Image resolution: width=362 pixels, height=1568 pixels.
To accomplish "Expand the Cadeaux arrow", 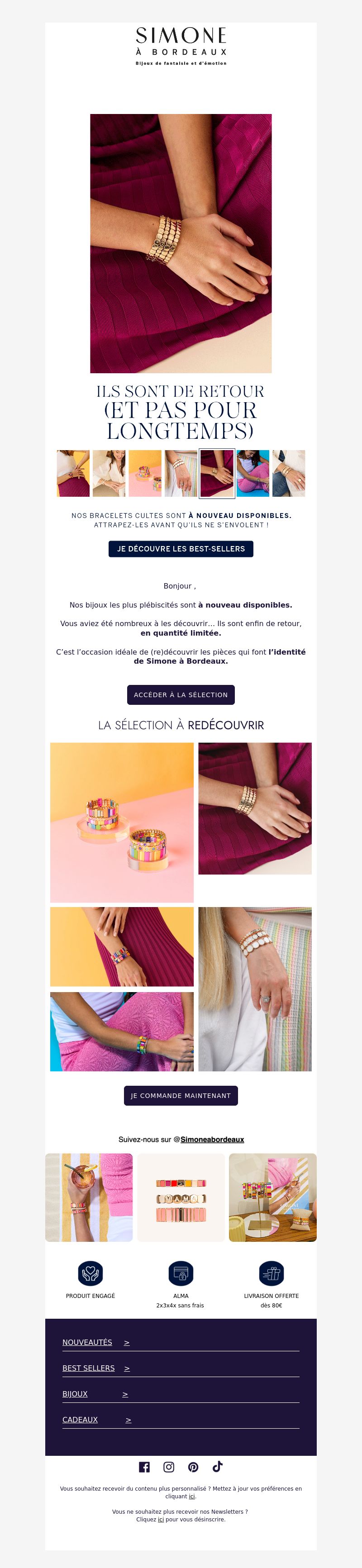I will (129, 1420).
